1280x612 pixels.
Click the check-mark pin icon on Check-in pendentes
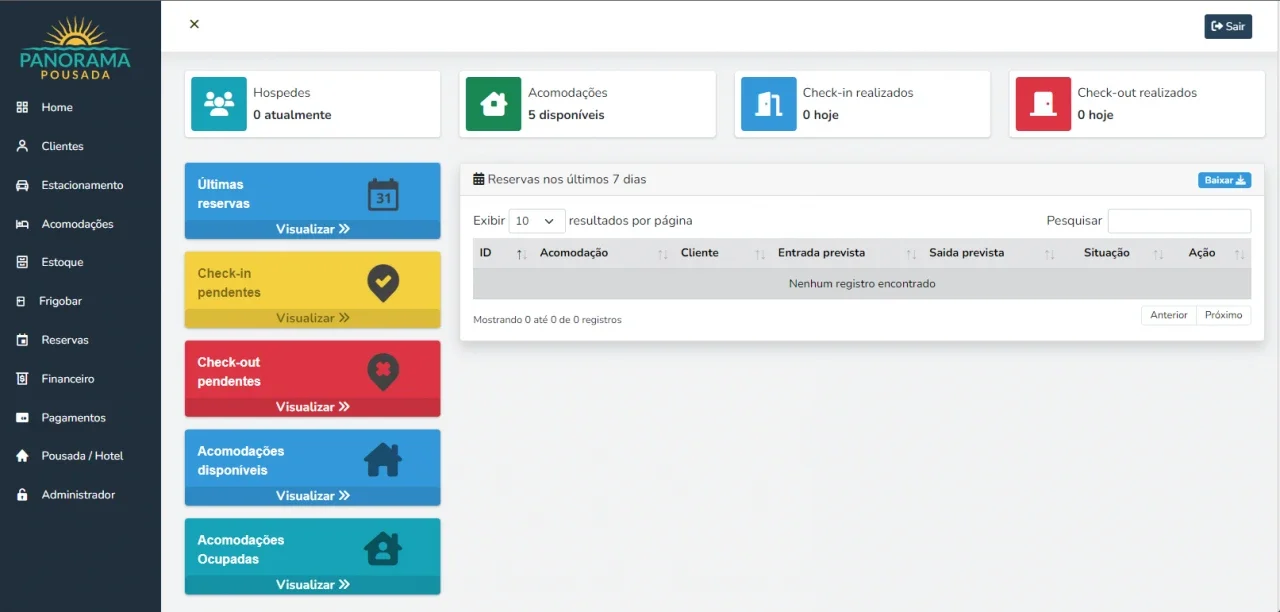[x=383, y=283]
